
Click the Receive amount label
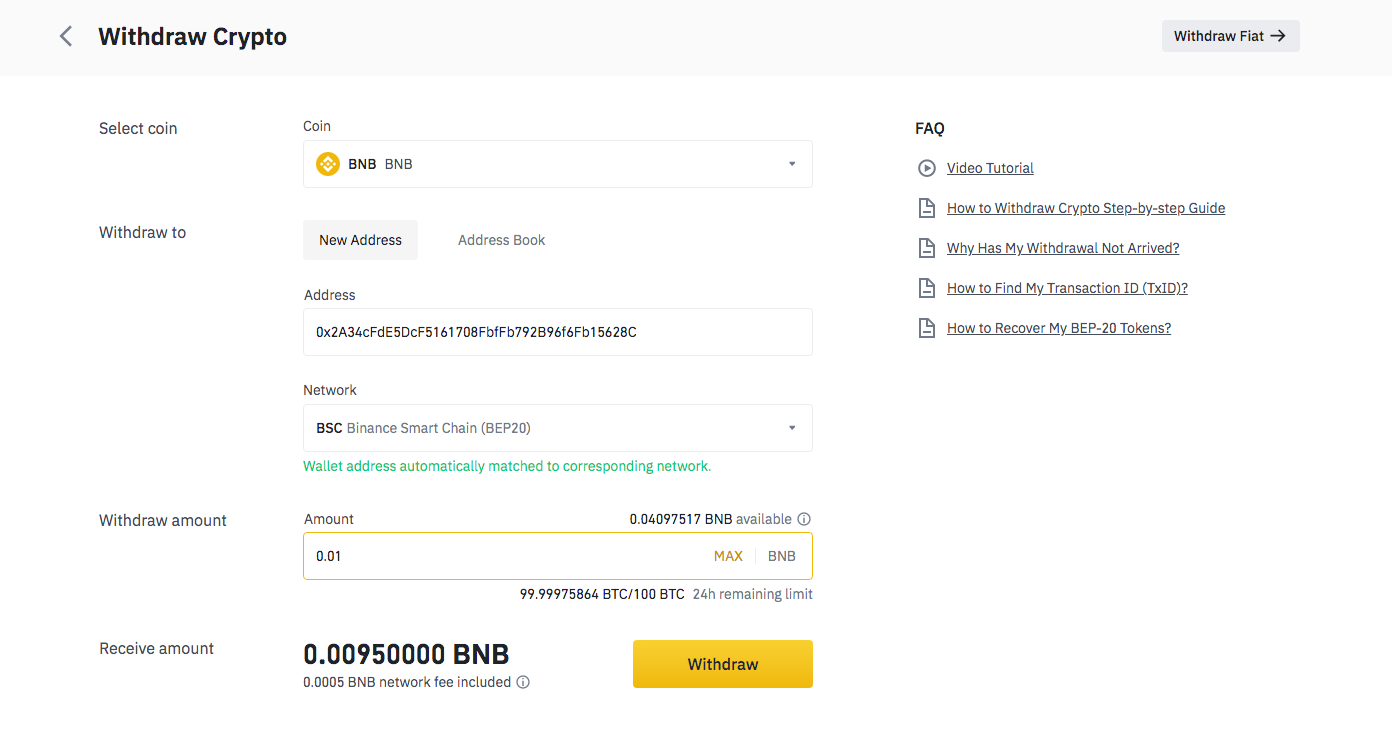click(x=156, y=648)
